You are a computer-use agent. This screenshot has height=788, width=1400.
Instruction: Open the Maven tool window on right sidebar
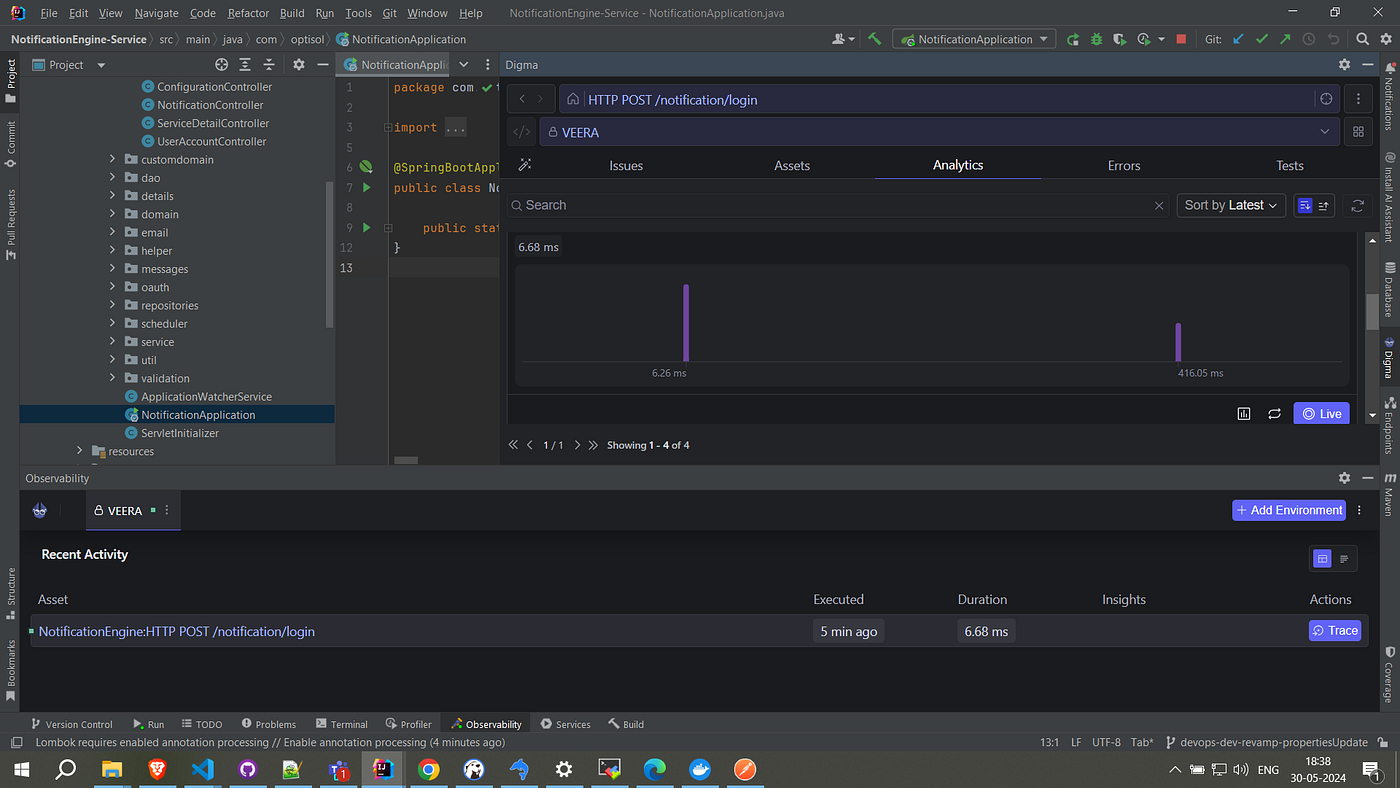(1389, 494)
